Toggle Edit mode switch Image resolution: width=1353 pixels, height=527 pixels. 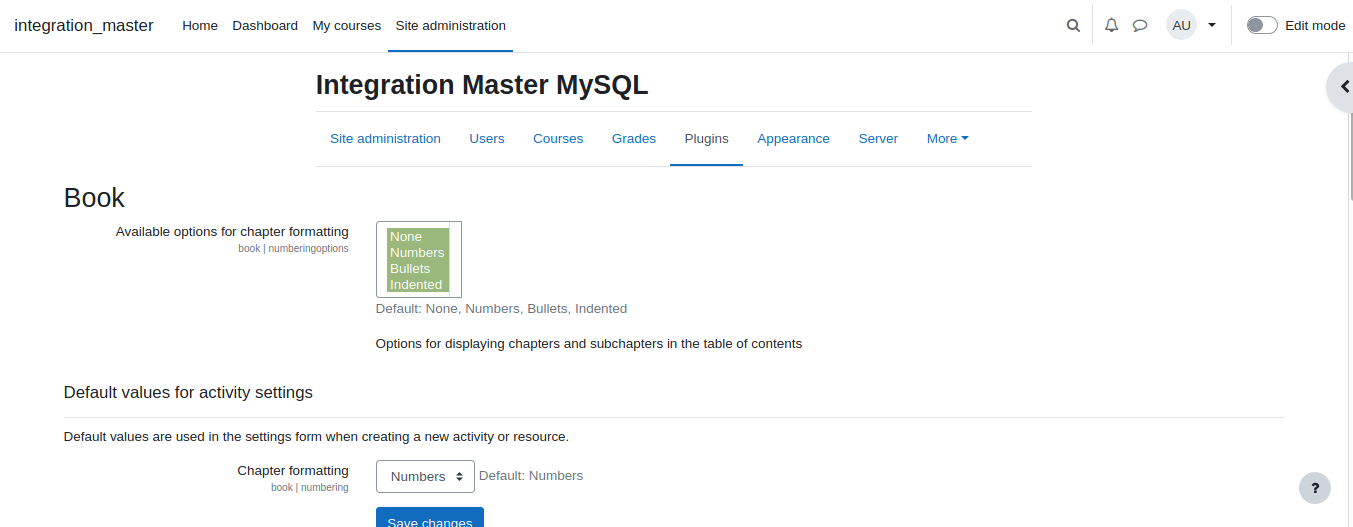coord(1262,25)
